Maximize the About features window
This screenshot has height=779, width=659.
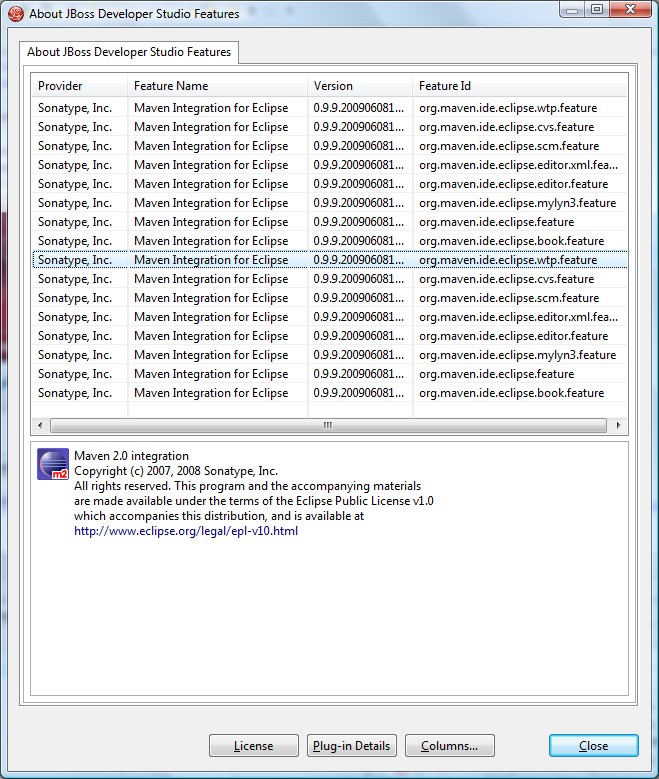point(597,10)
